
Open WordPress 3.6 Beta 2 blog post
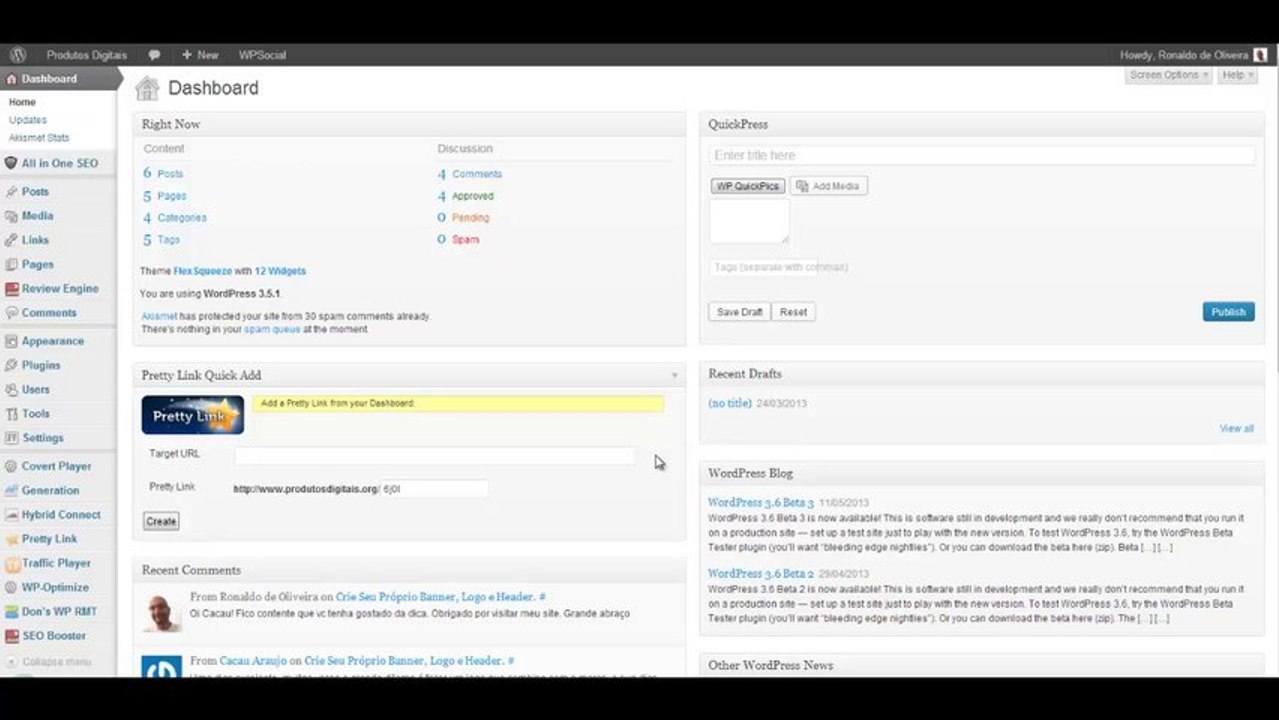coord(761,574)
